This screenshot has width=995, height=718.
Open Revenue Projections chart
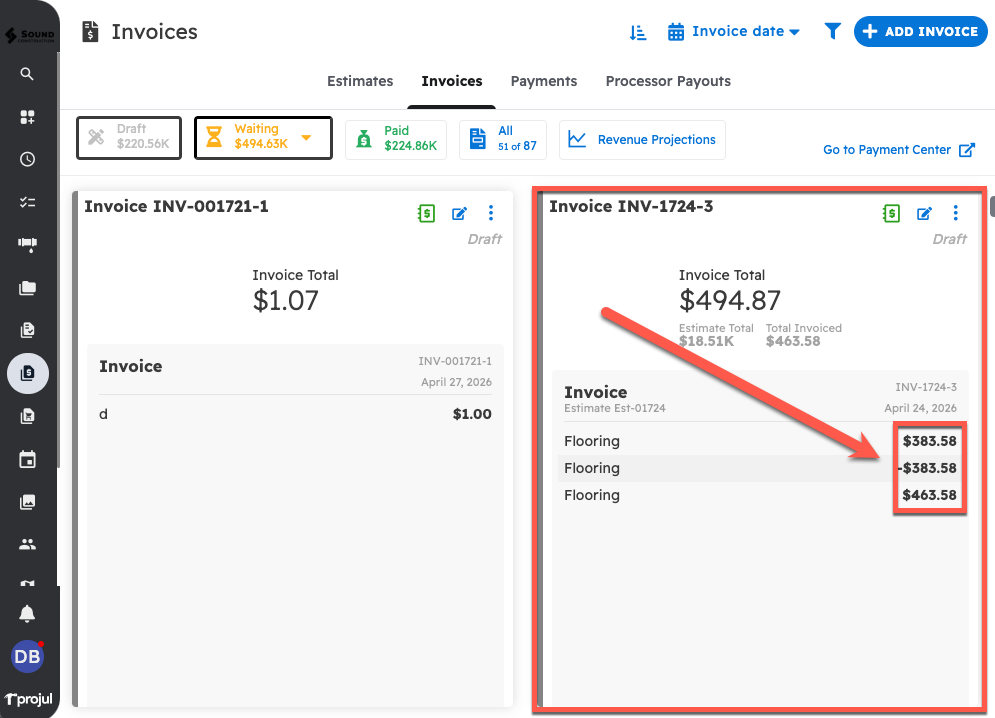(642, 140)
